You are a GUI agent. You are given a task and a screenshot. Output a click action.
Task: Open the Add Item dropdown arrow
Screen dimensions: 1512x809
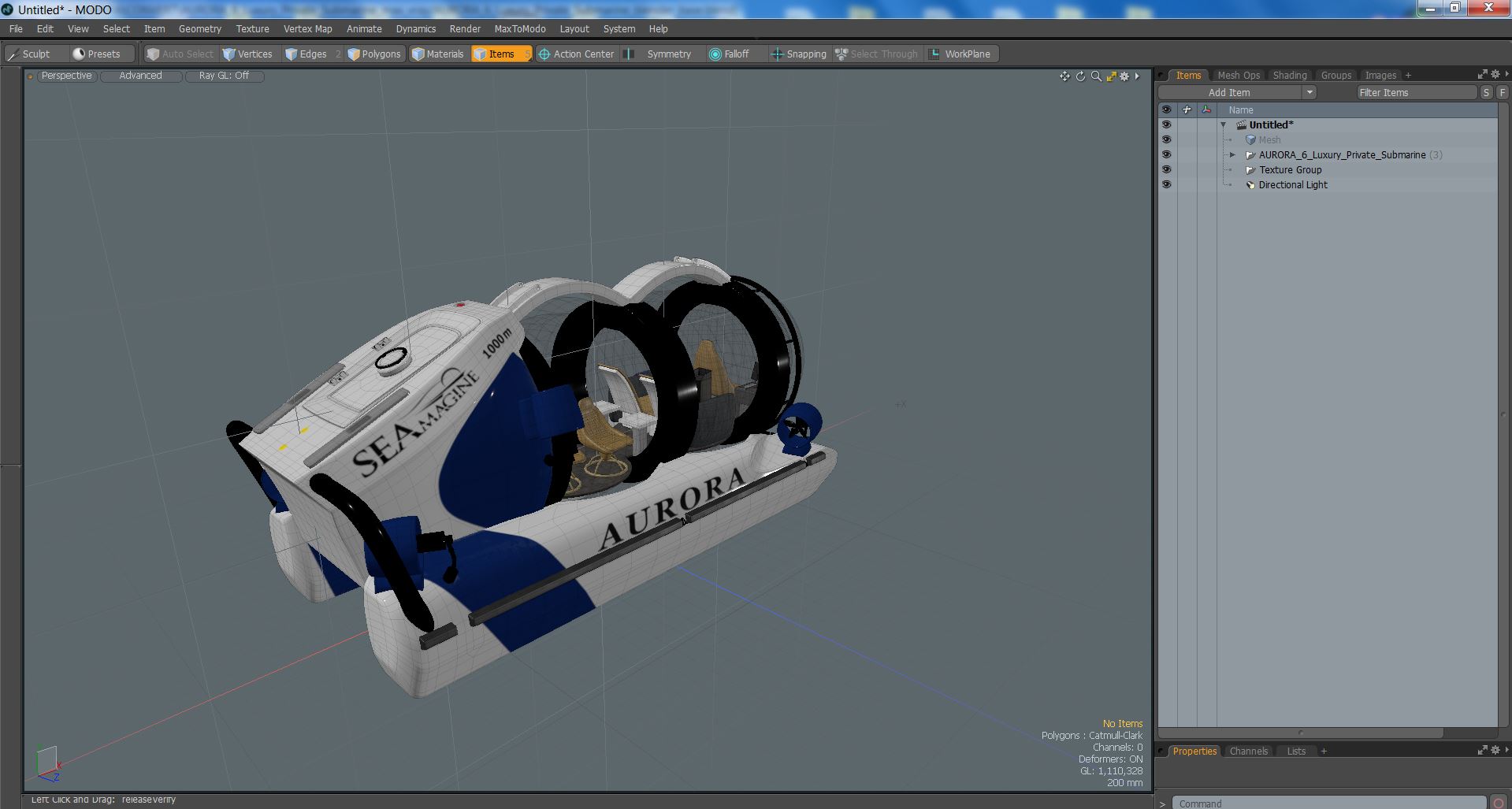[1310, 92]
